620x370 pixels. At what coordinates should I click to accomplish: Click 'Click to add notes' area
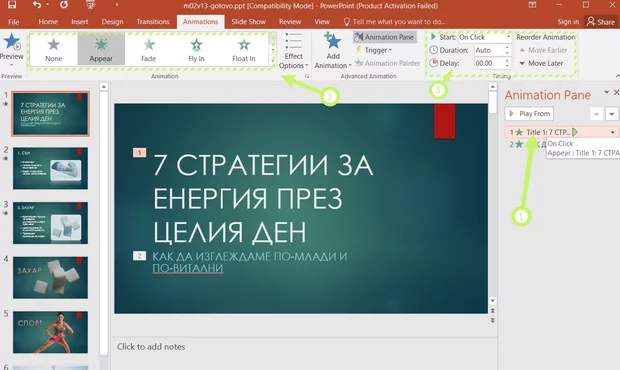pyautogui.click(x=151, y=347)
